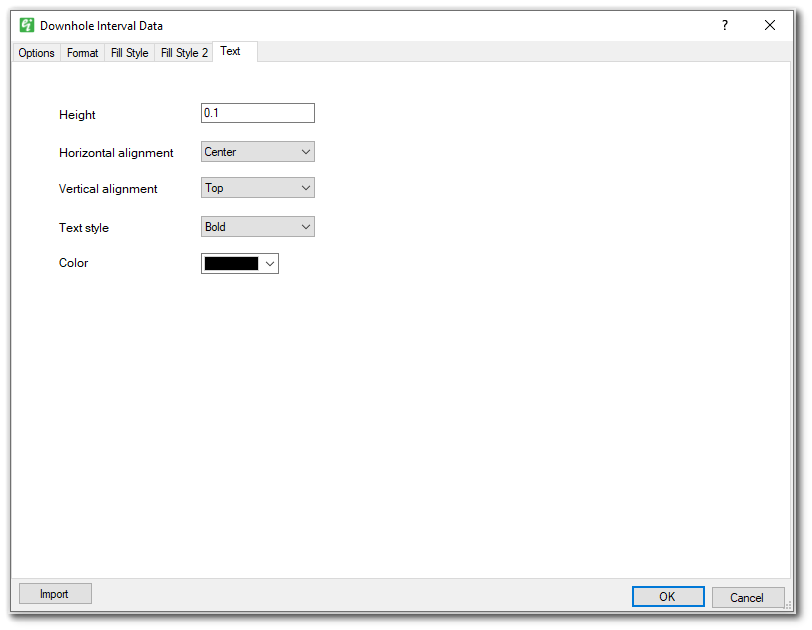Click the Text style dropdown chevron

tap(304, 226)
